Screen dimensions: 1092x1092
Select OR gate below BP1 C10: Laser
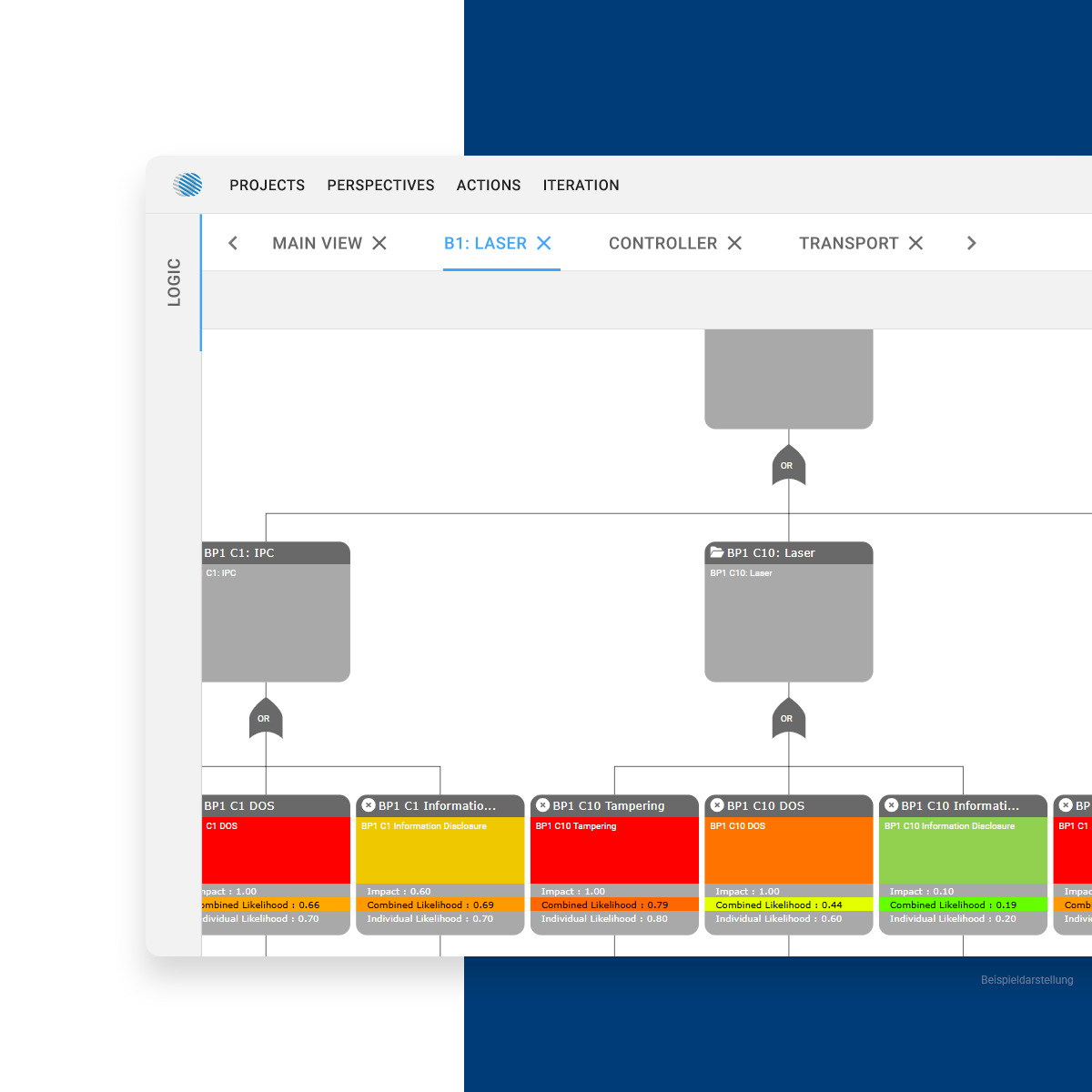coord(788,718)
